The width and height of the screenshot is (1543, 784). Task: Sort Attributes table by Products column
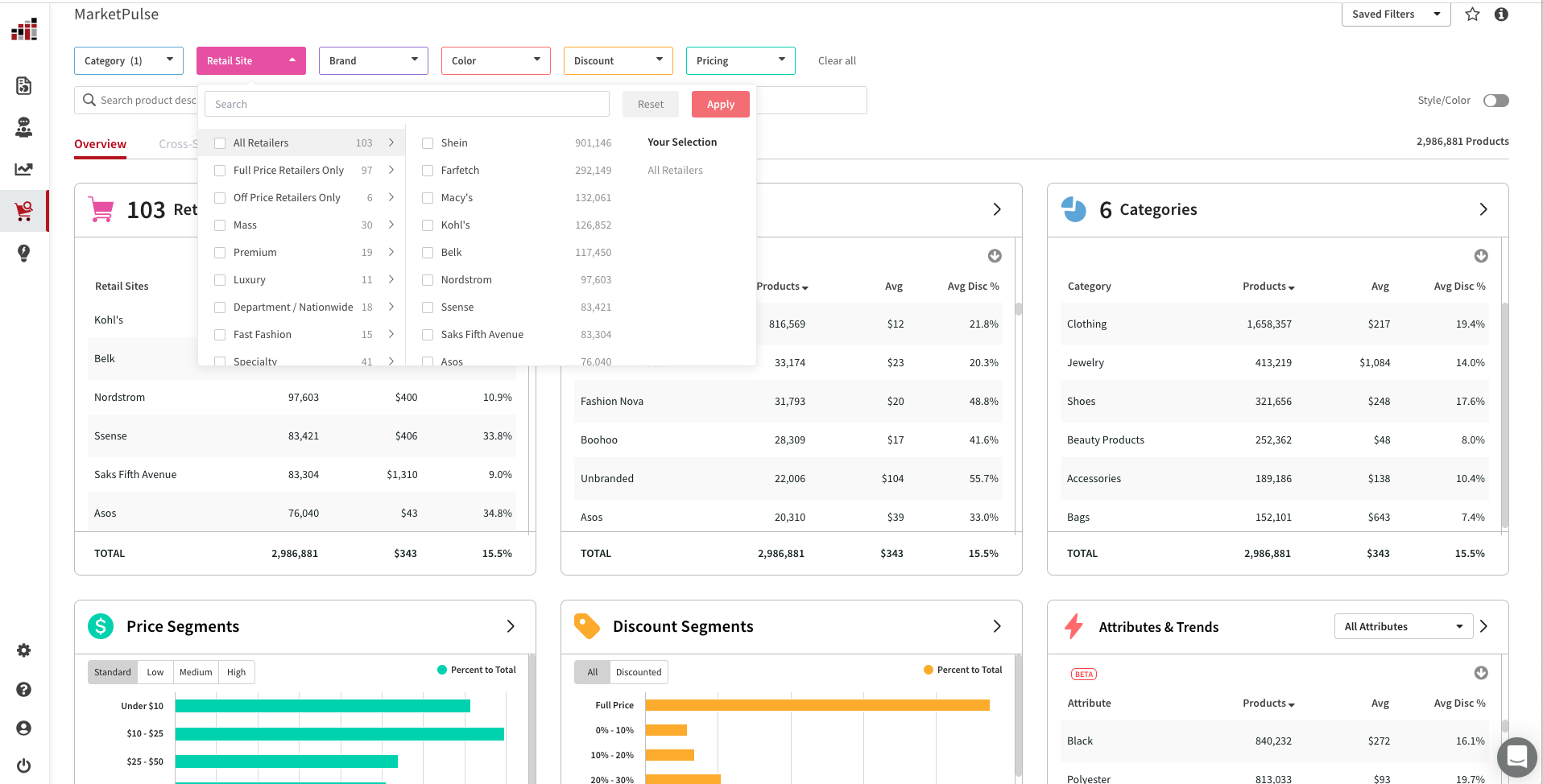1268,703
